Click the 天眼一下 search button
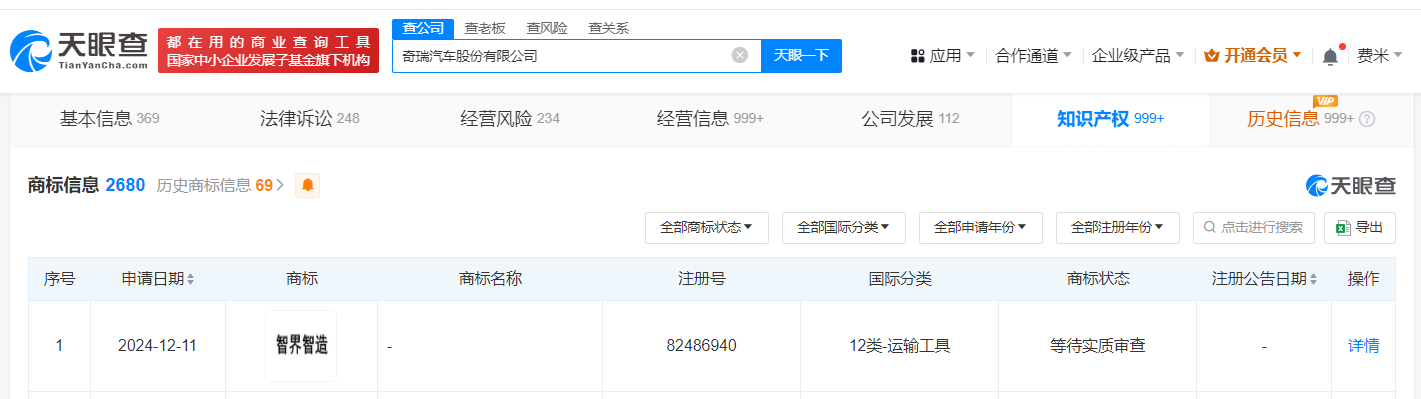Screen dimensions: 1421x399 click(x=801, y=56)
